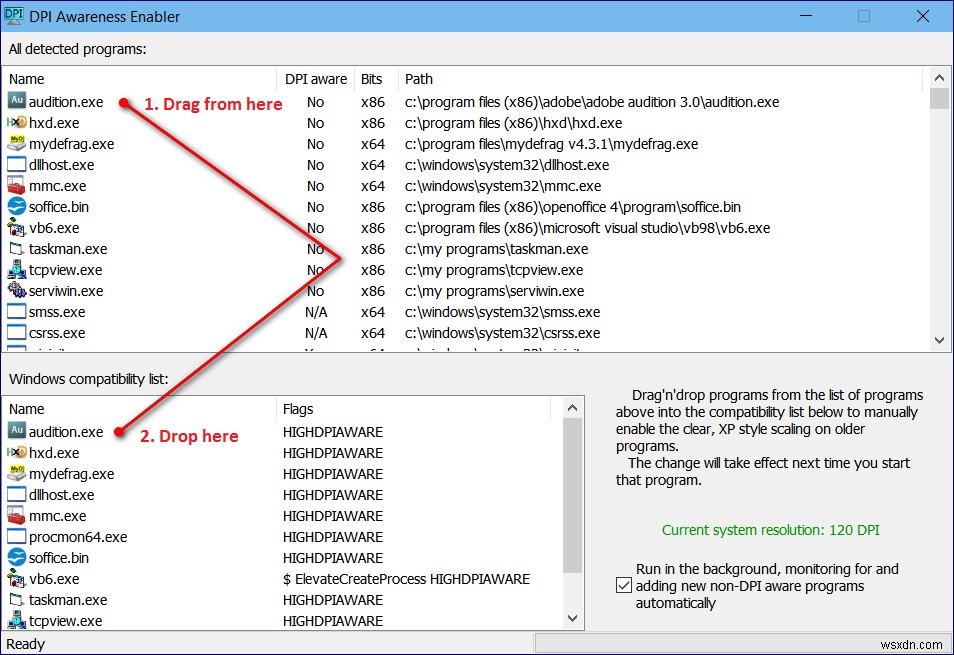The image size is (954, 655).
Task: Click Current system resolution: 120 DPI text
Action: click(770, 530)
